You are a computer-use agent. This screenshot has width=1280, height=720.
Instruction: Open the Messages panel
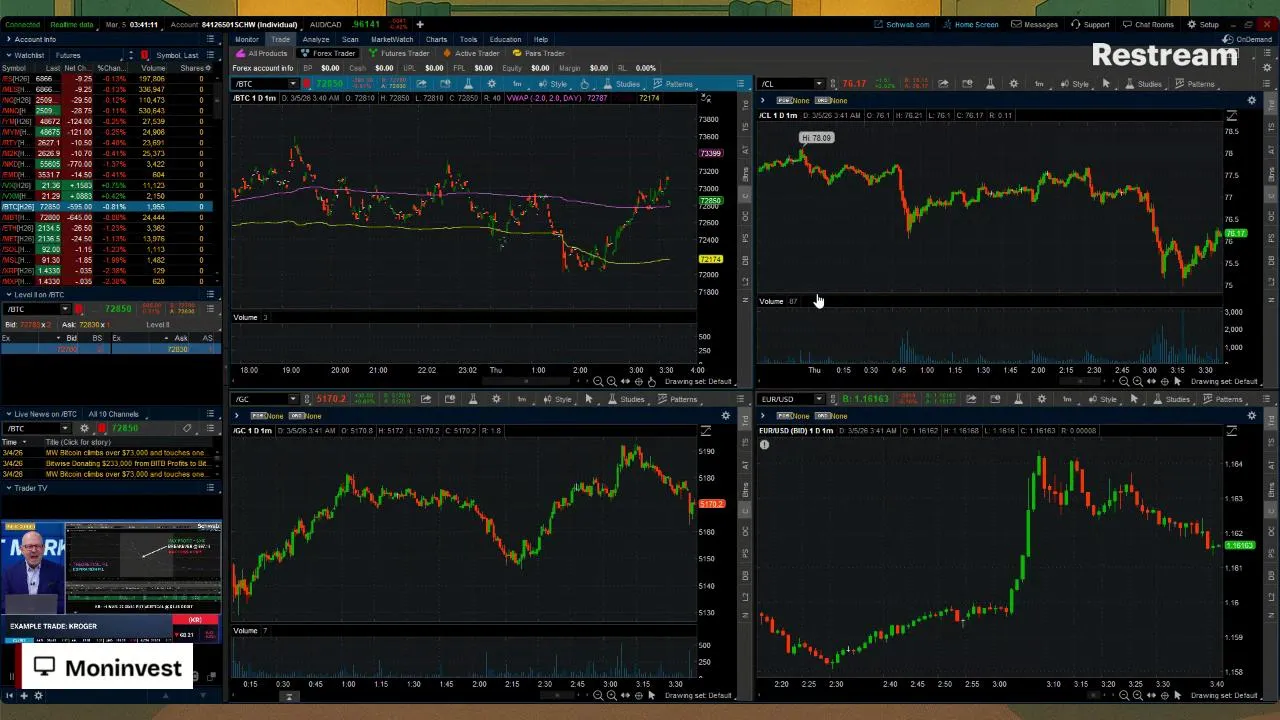[x=1035, y=24]
